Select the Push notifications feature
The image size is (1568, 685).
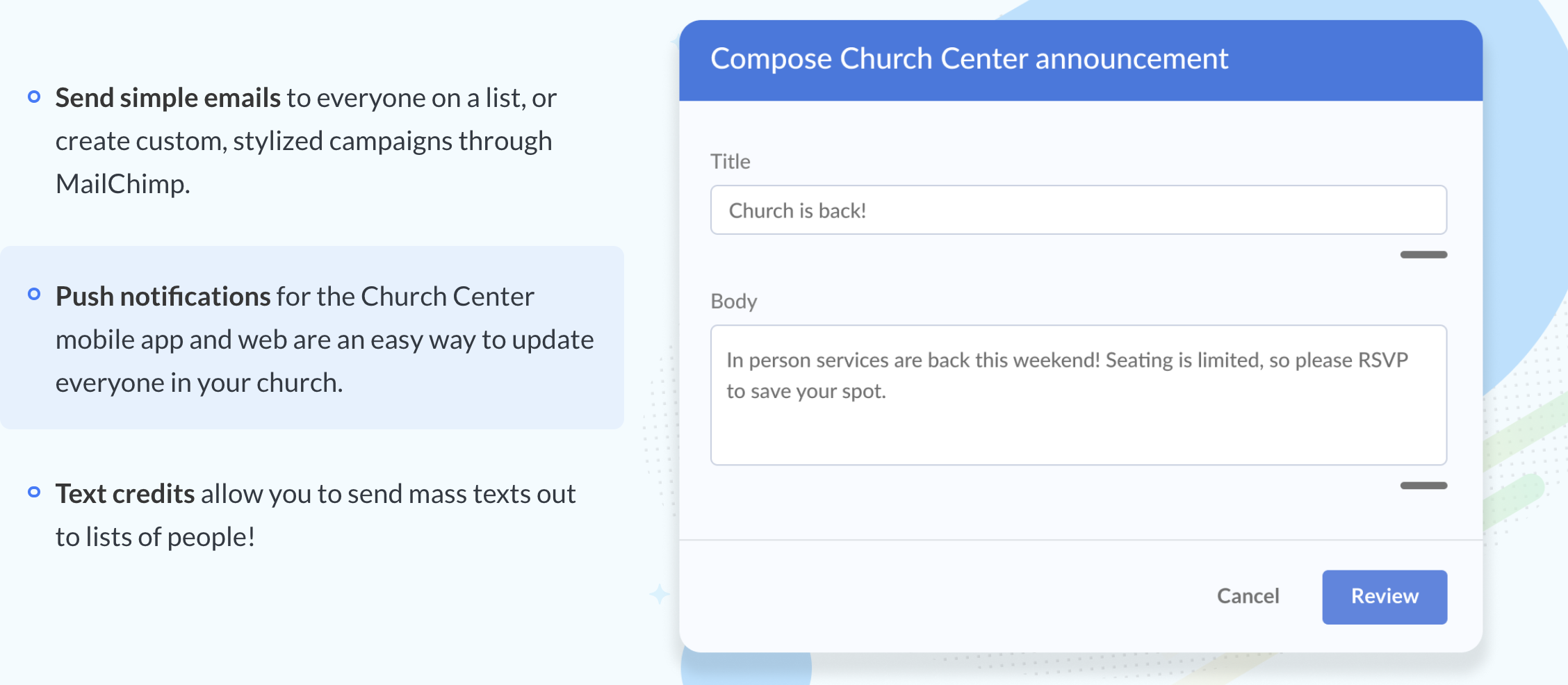311,338
